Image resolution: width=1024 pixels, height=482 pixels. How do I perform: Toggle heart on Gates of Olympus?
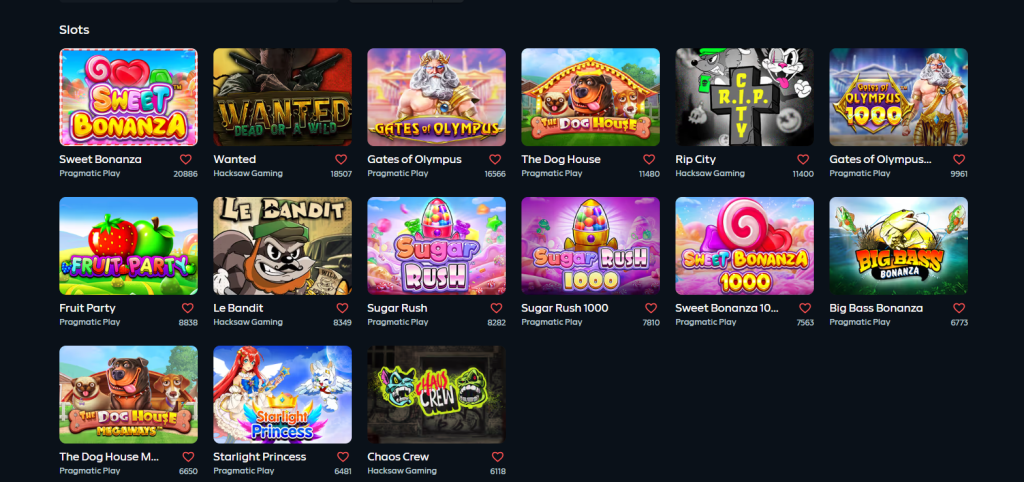click(x=495, y=159)
